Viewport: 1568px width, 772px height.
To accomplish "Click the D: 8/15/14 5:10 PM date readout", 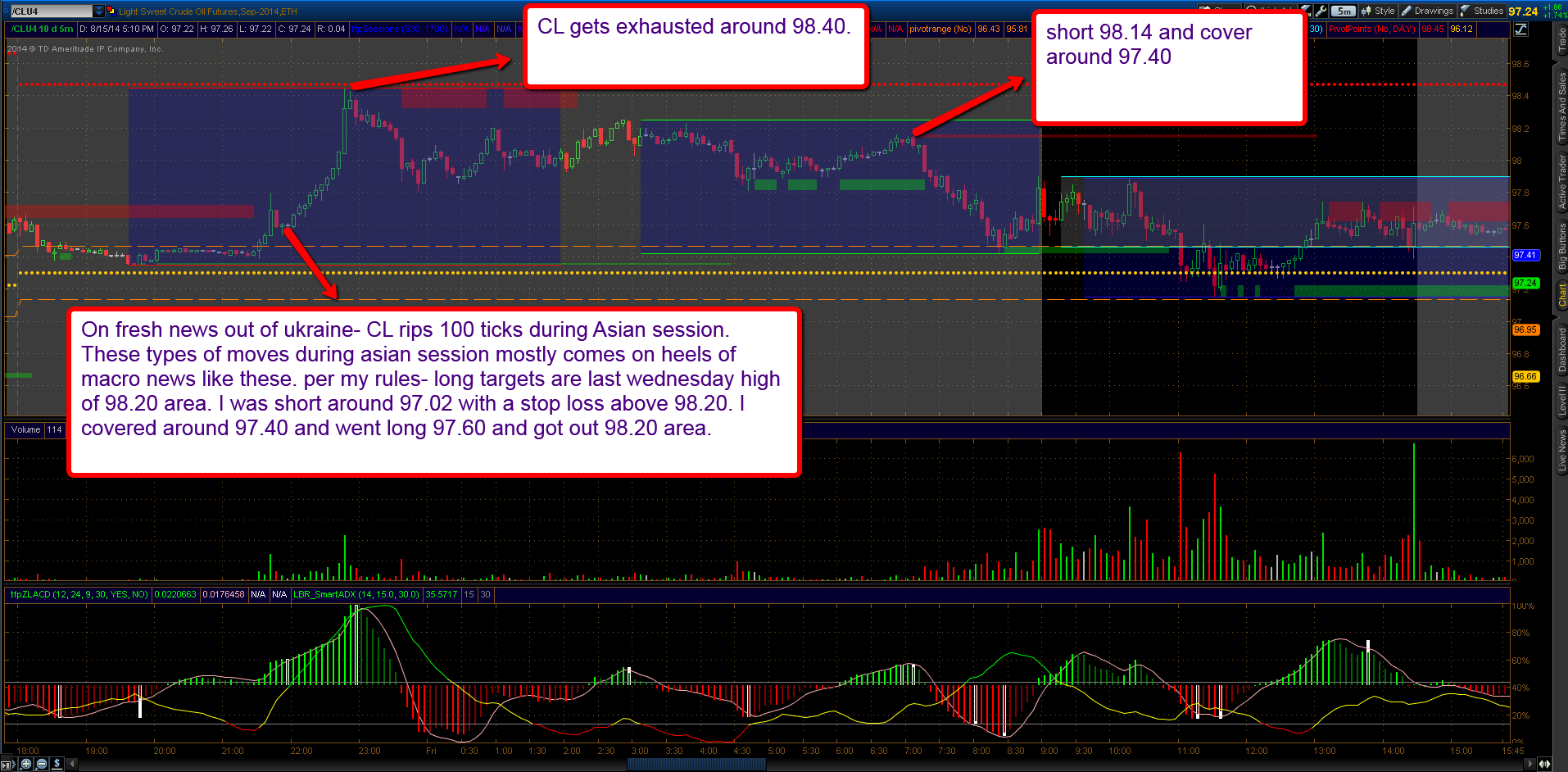I will 116,29.
